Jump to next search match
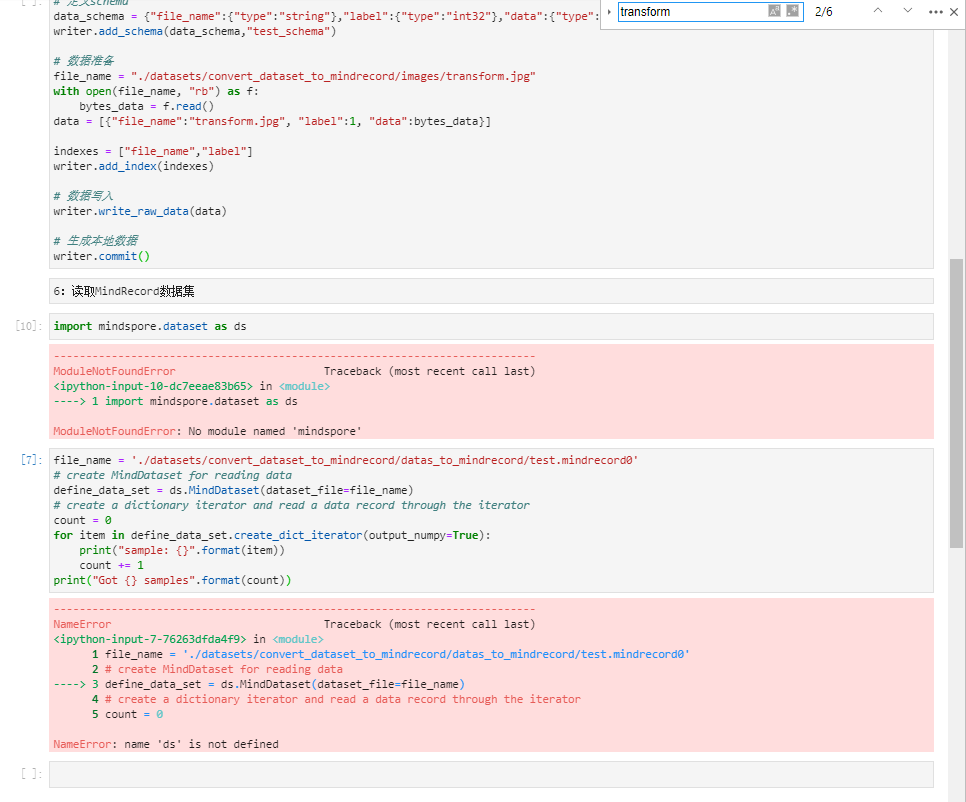966x802 pixels. (907, 11)
